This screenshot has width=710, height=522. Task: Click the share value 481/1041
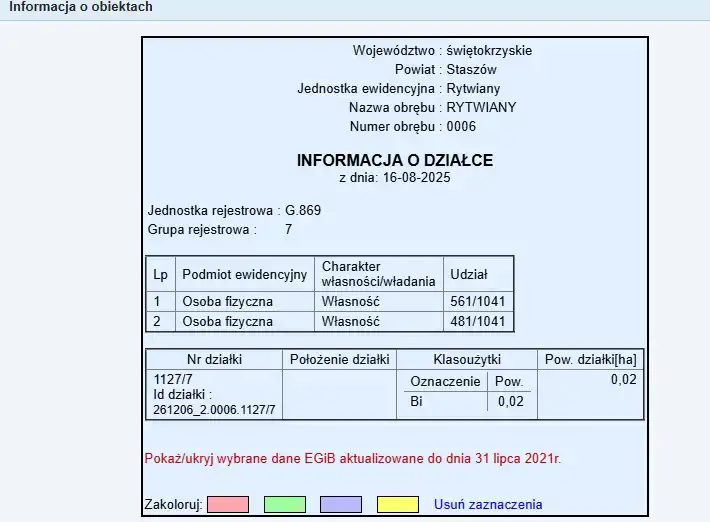(x=478, y=322)
